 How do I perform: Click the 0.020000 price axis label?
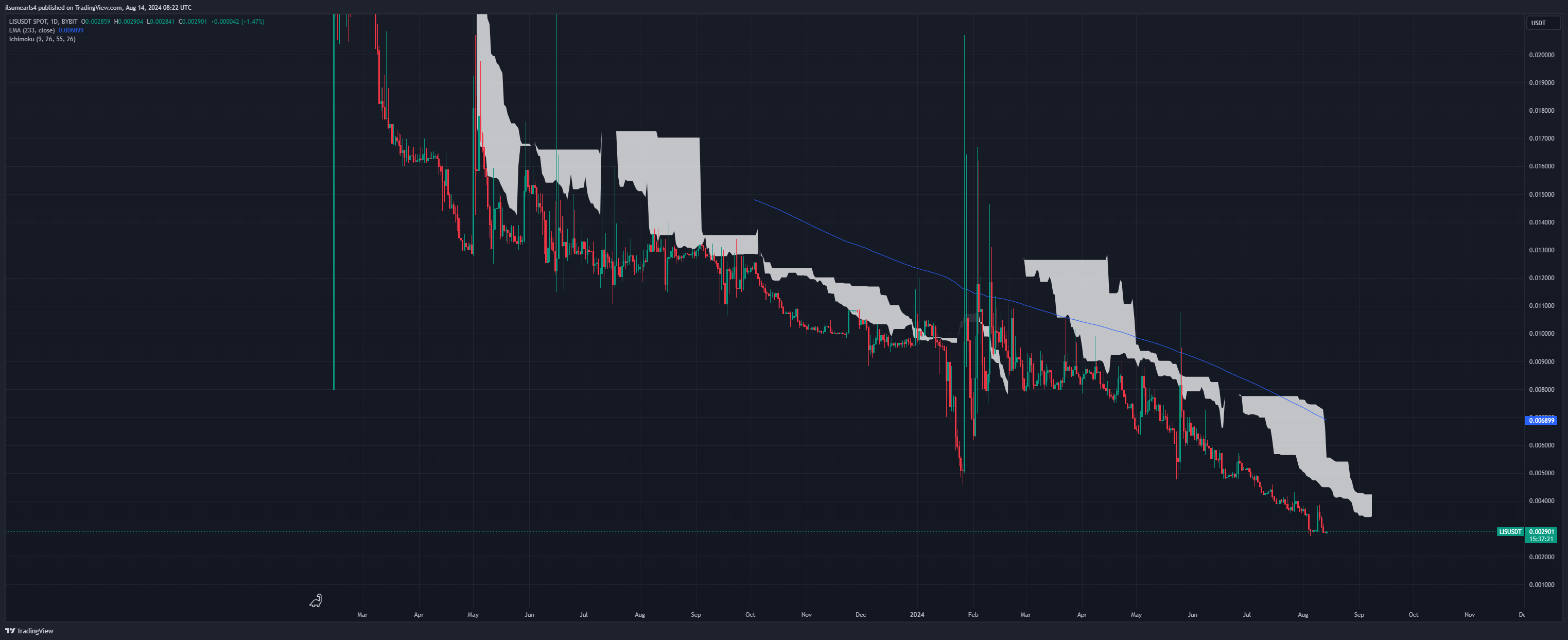1541,55
